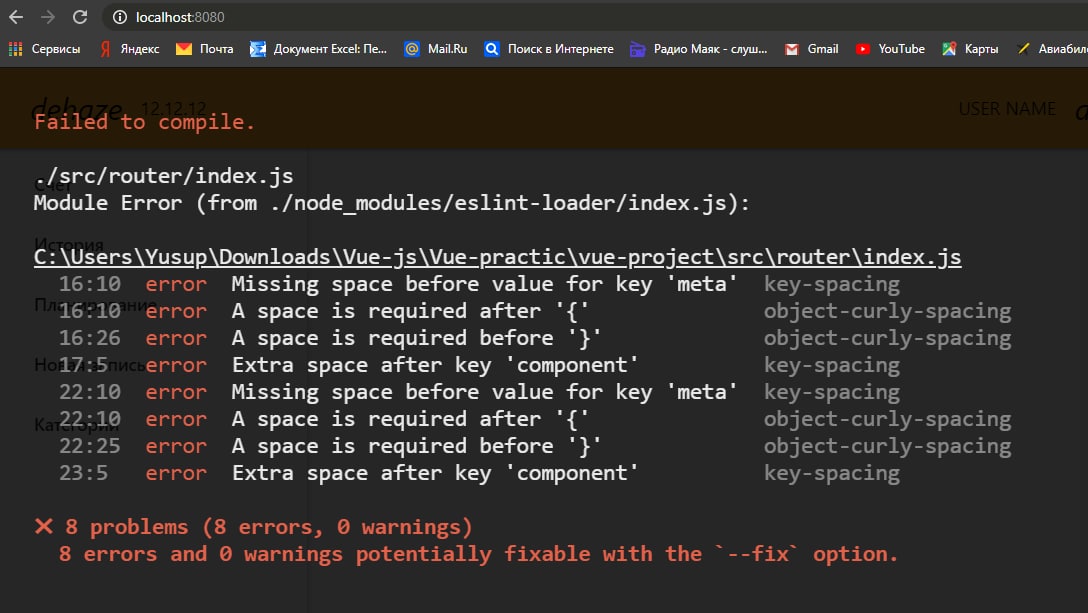Open the Gmail bookmark
Screen dimensions: 1088x613
click(812, 48)
